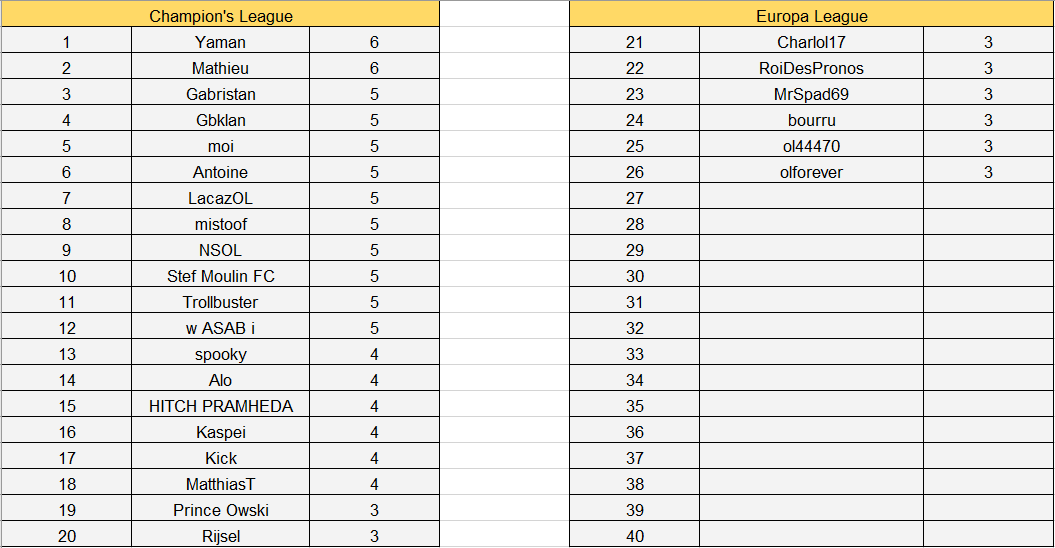Click the empty name cell beside rank 27

[811, 198]
